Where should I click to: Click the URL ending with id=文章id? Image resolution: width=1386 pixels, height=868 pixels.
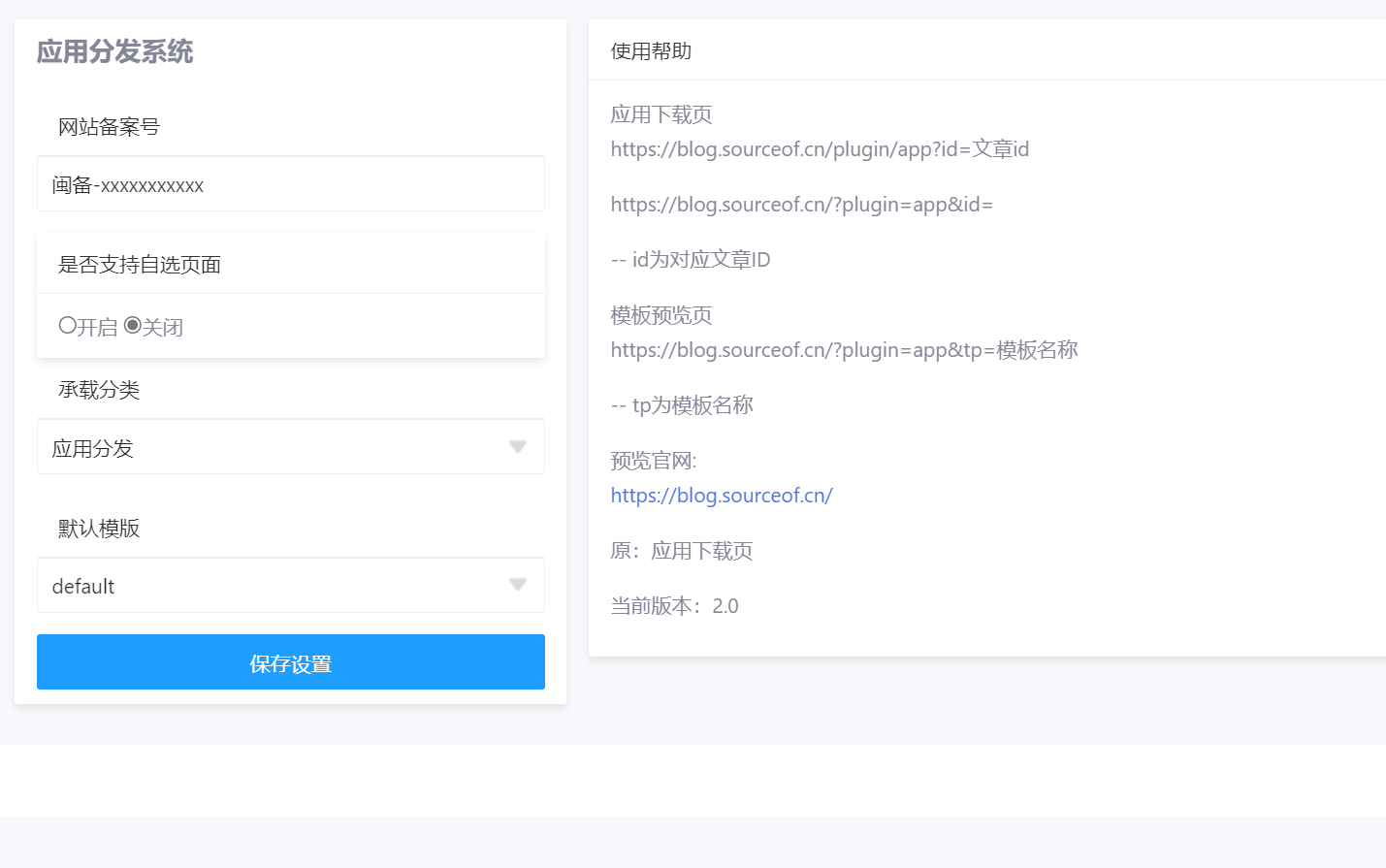pyautogui.click(x=820, y=149)
